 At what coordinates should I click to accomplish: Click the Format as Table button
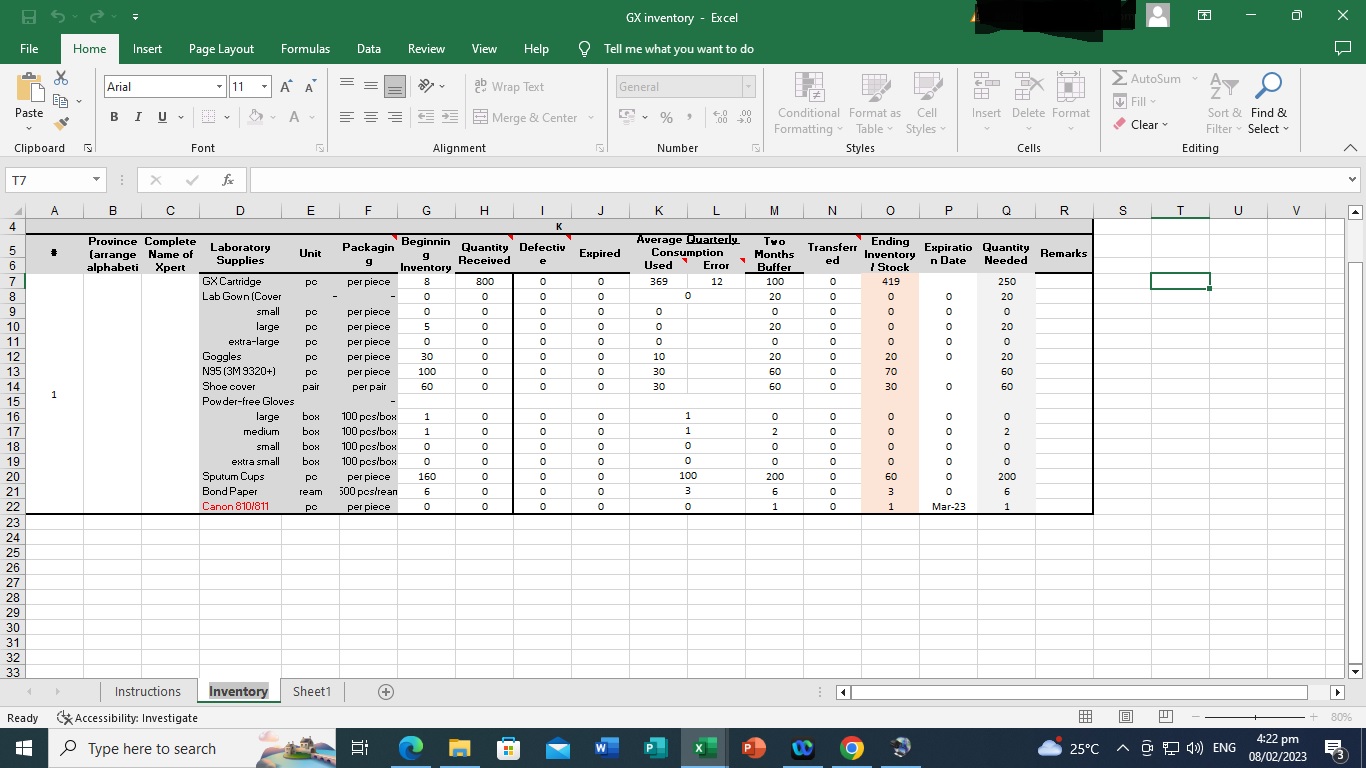pos(874,102)
